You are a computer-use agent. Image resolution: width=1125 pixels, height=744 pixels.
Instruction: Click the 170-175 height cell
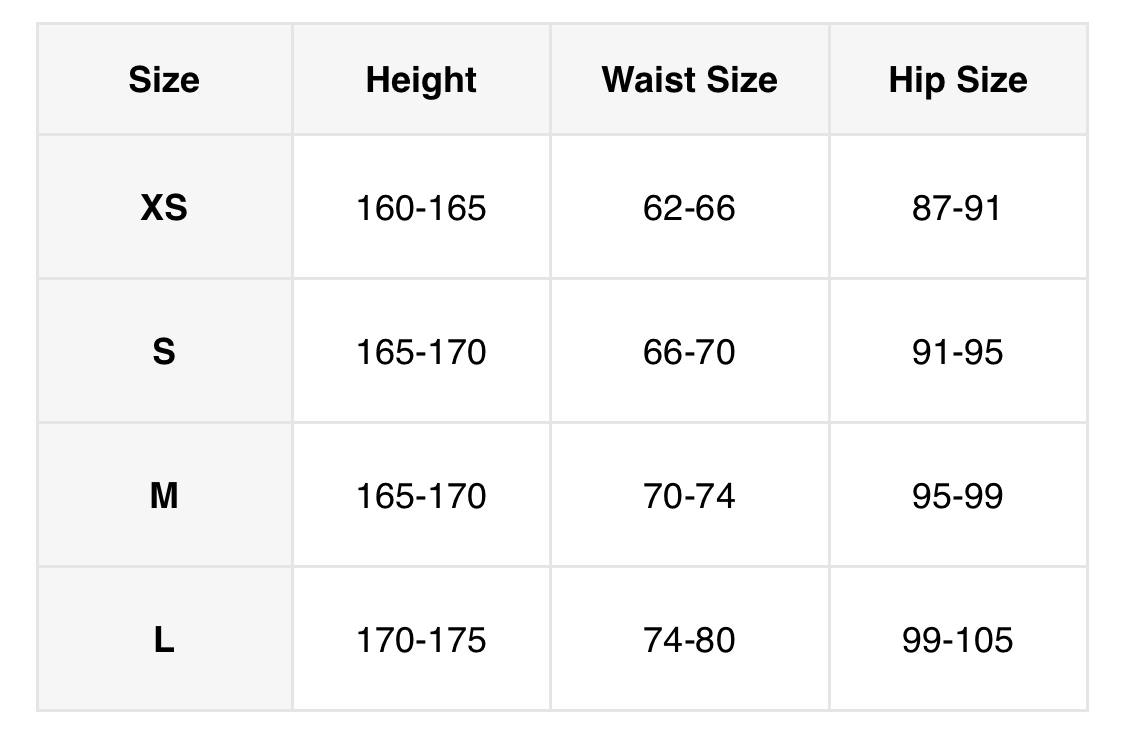(x=421, y=640)
